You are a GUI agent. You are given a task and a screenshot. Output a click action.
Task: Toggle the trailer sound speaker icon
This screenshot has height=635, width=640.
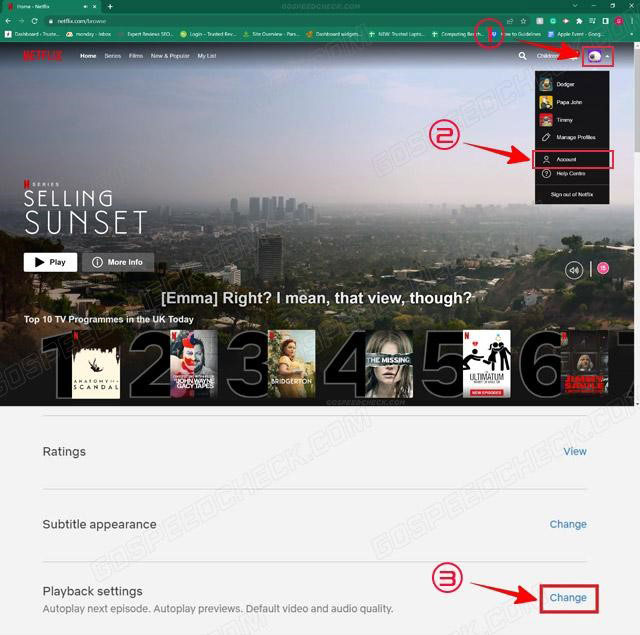(574, 270)
